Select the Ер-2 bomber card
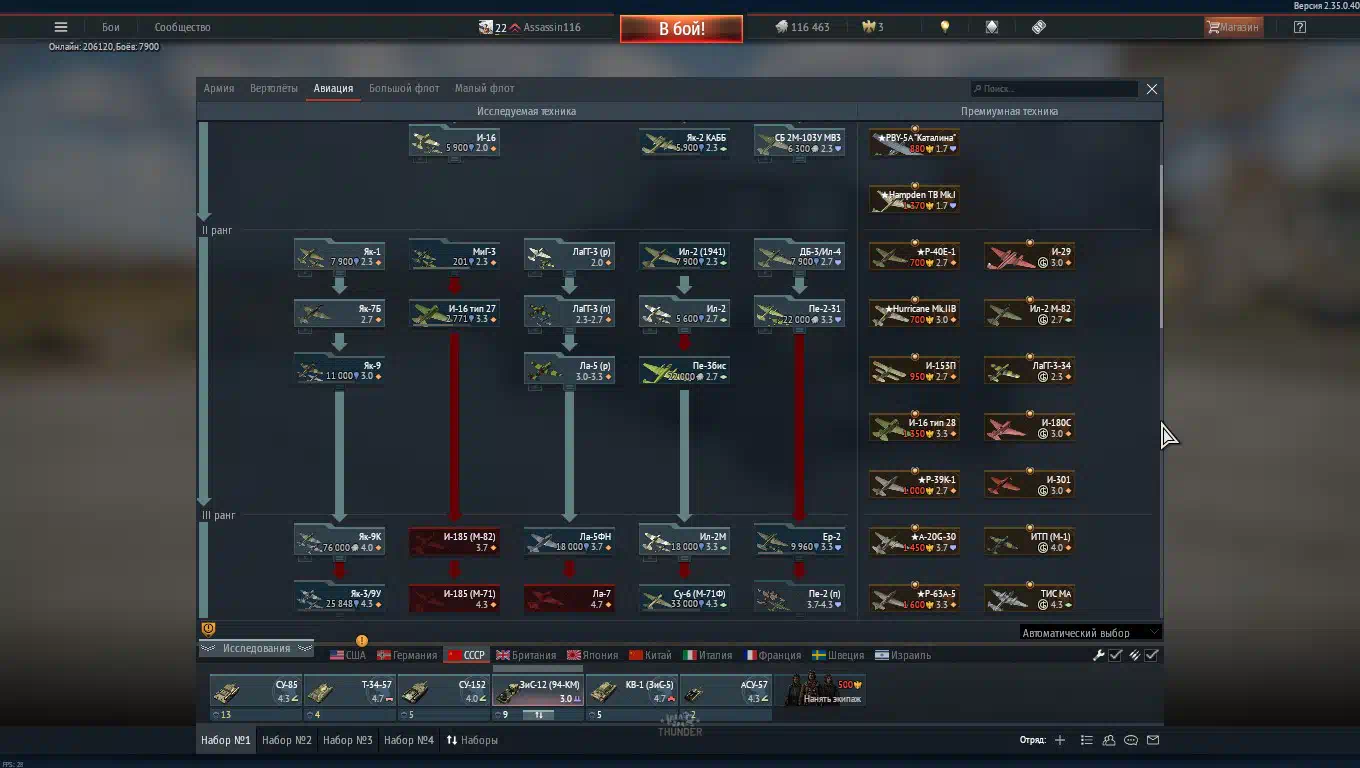Screen dimensions: 1360x768 pyautogui.click(x=799, y=540)
